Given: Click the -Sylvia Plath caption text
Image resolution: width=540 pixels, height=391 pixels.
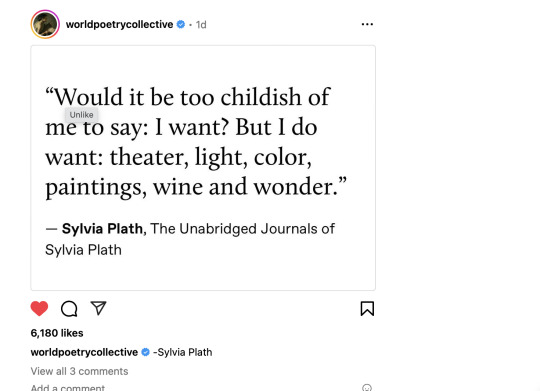Looking at the screenshot, I should coord(183,352).
